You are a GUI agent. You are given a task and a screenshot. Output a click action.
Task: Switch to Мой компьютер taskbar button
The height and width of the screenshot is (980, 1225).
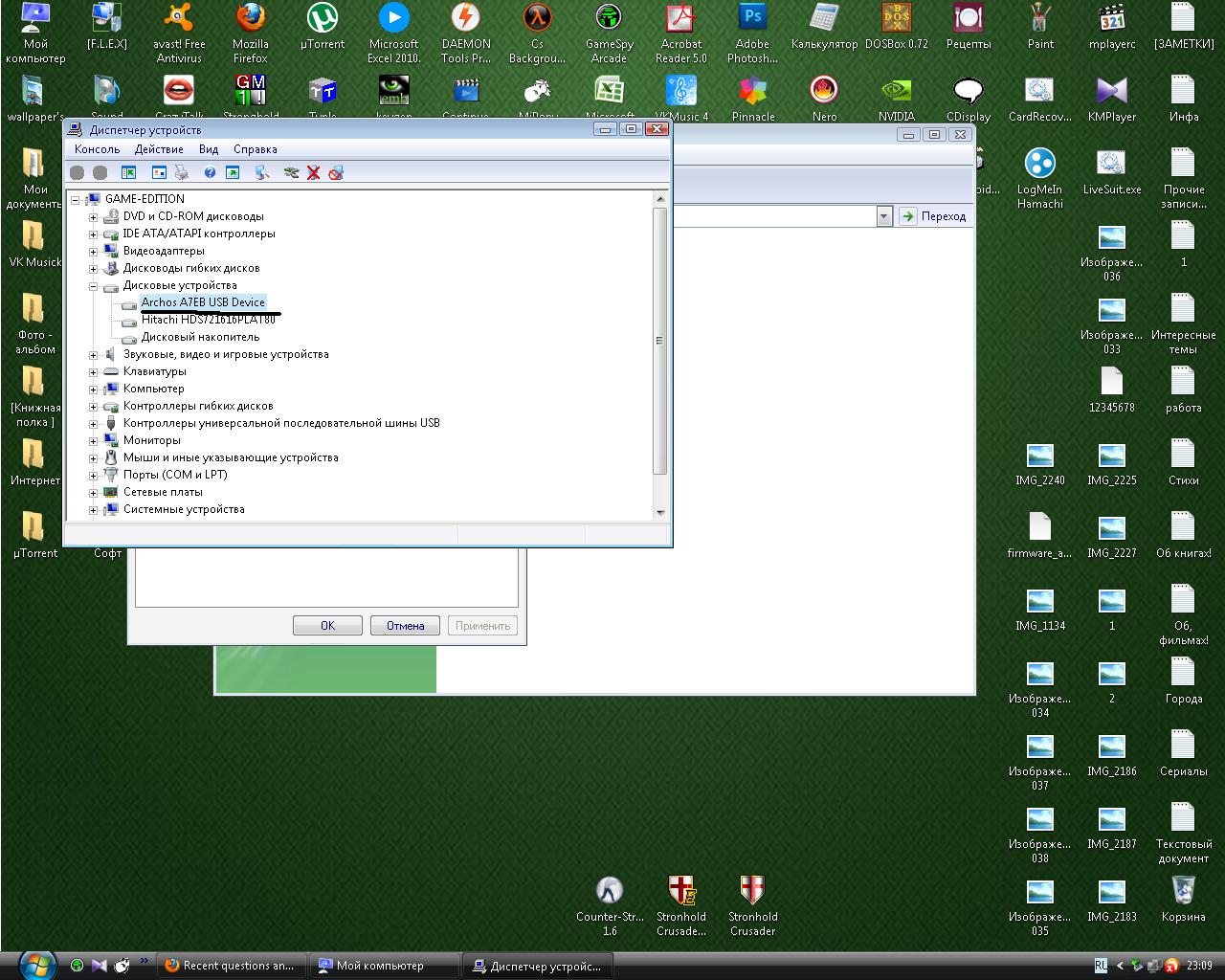[384, 966]
